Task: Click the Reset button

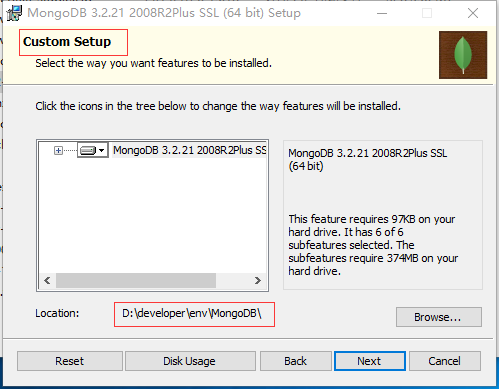Action: coord(70,361)
